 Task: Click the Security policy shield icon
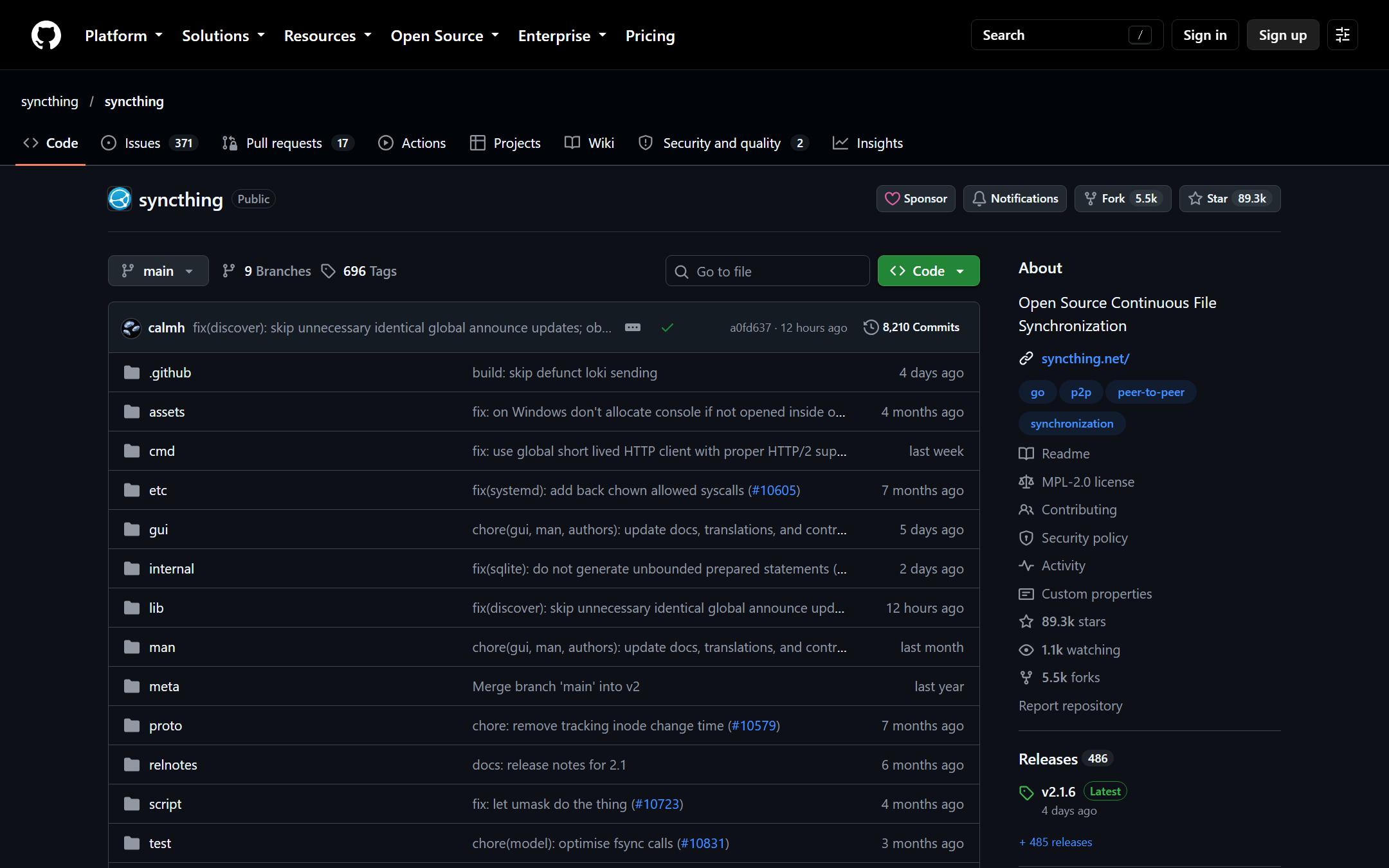point(1026,538)
